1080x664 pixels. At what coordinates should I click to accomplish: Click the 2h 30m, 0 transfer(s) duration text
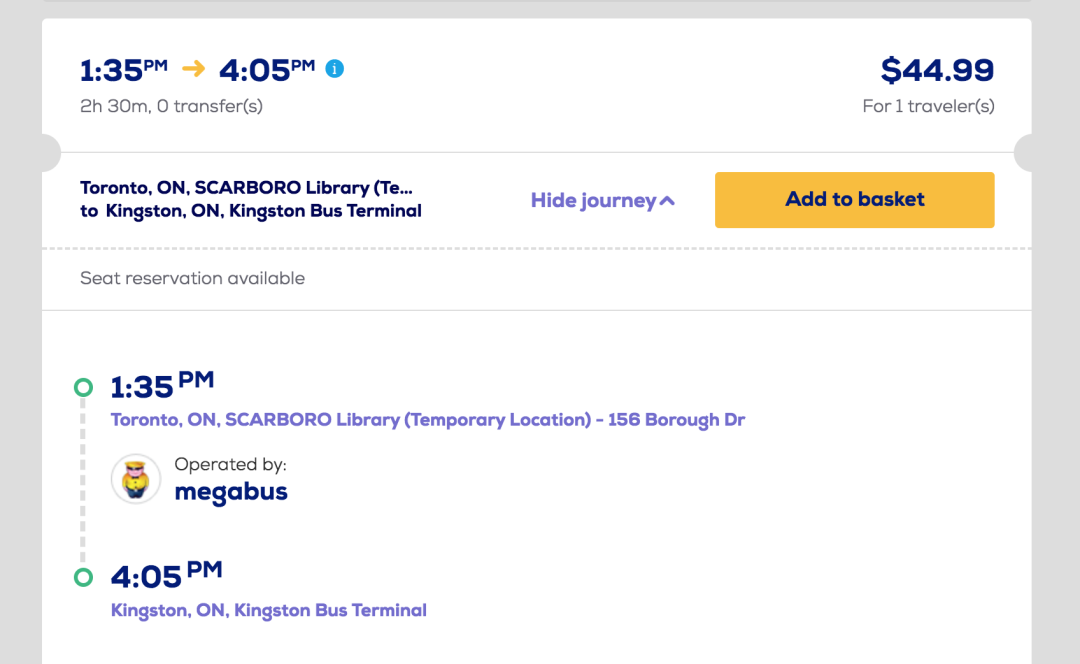tap(171, 106)
